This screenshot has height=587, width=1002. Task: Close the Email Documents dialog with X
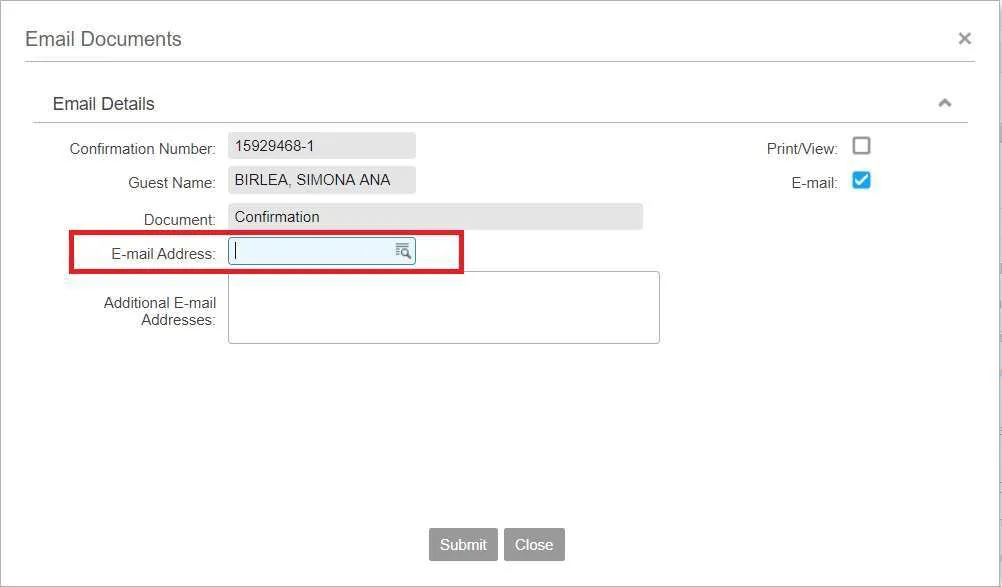click(x=964, y=39)
